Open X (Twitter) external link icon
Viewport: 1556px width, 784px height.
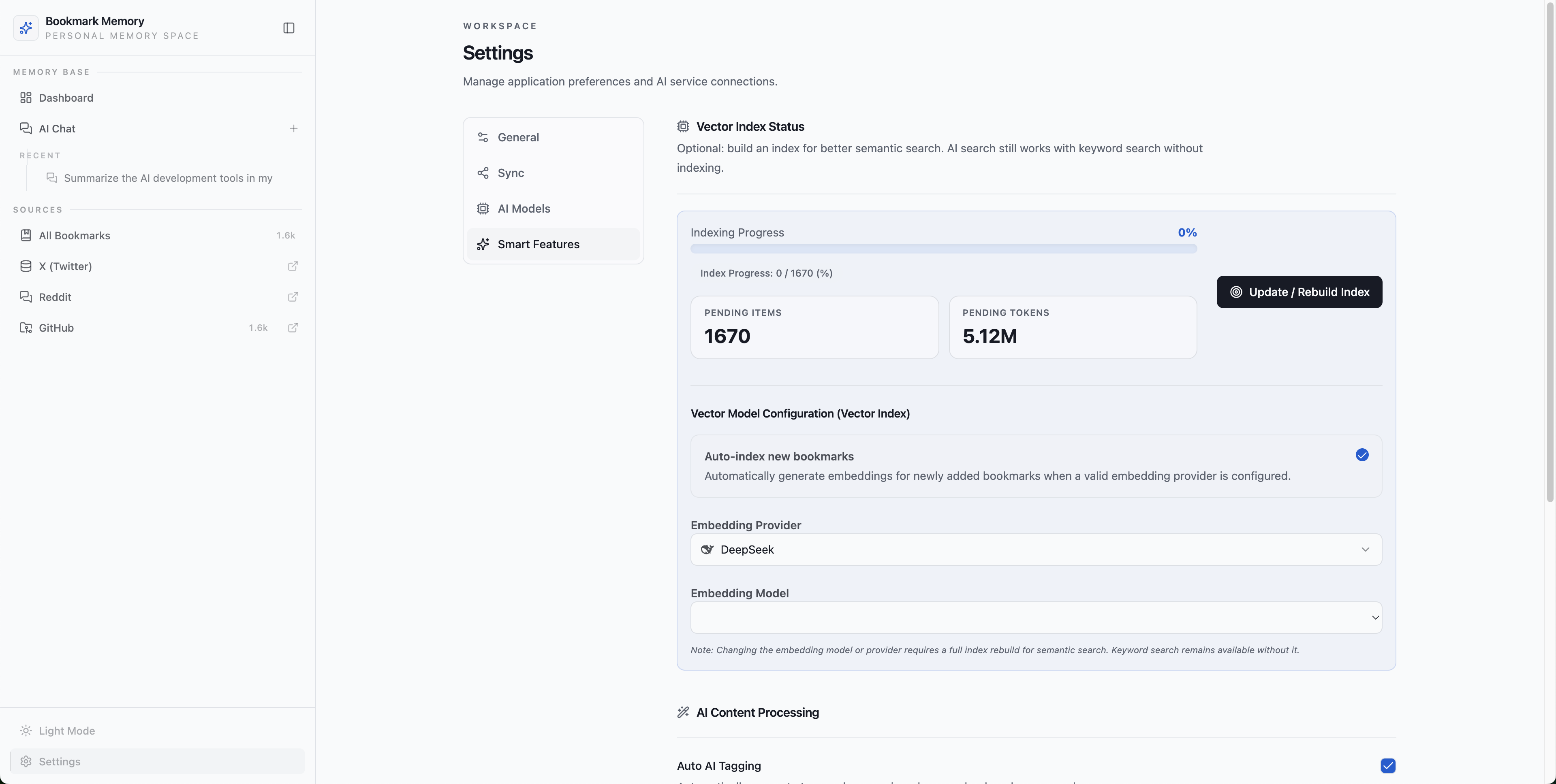(x=293, y=266)
